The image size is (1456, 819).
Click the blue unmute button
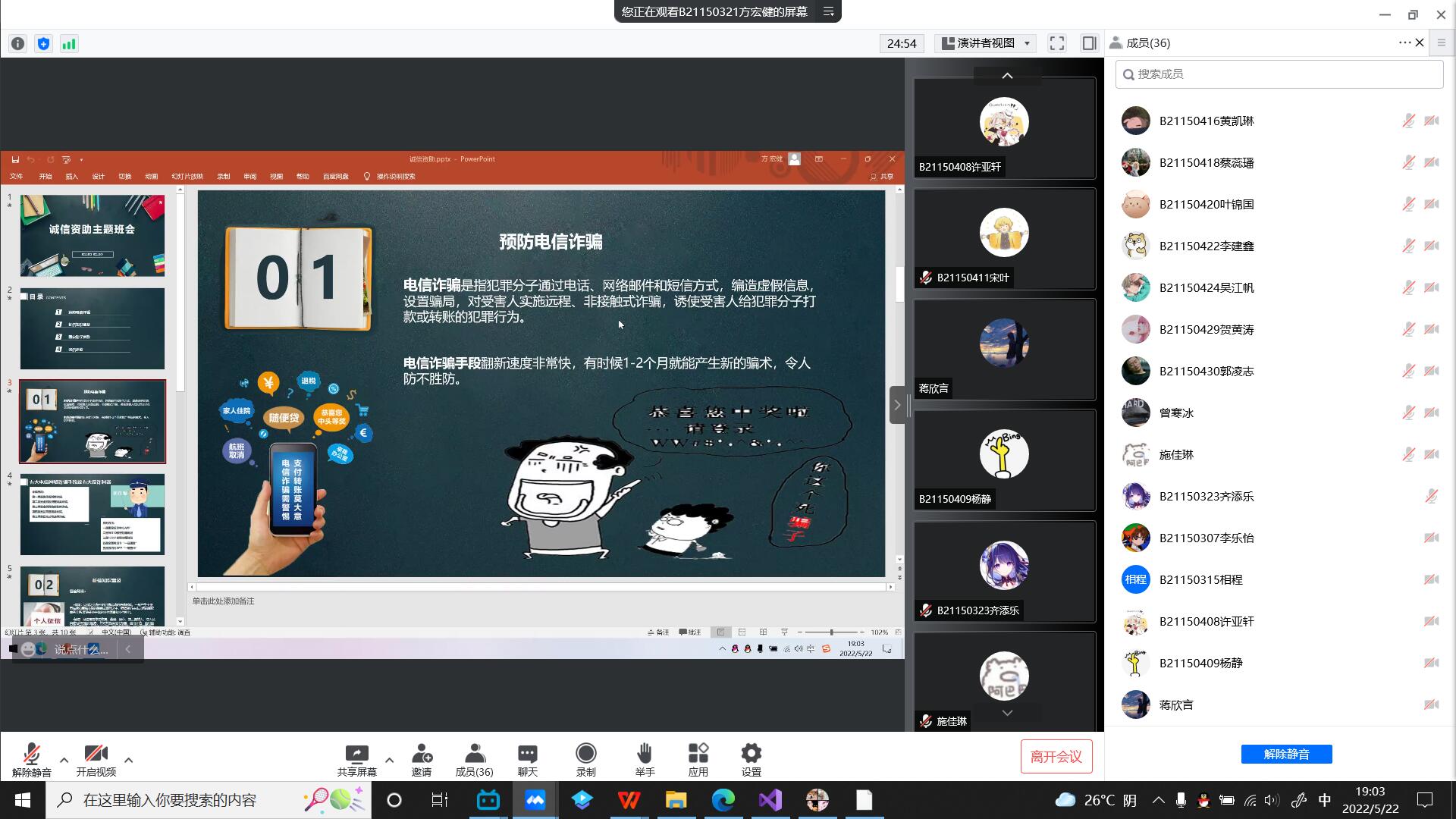(1286, 754)
